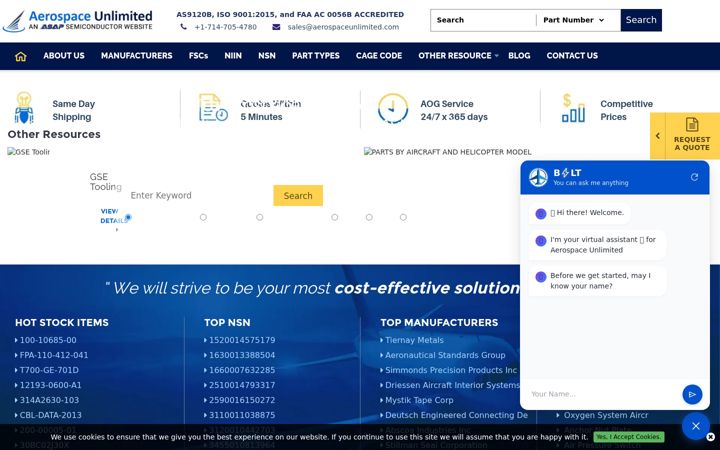Open the FSCs menu item

click(x=198, y=56)
